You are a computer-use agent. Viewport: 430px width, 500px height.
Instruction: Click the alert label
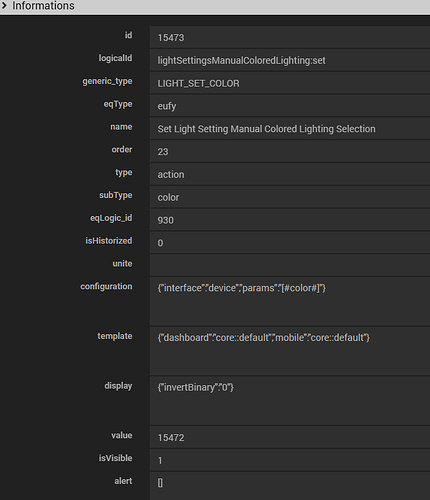coord(123,481)
